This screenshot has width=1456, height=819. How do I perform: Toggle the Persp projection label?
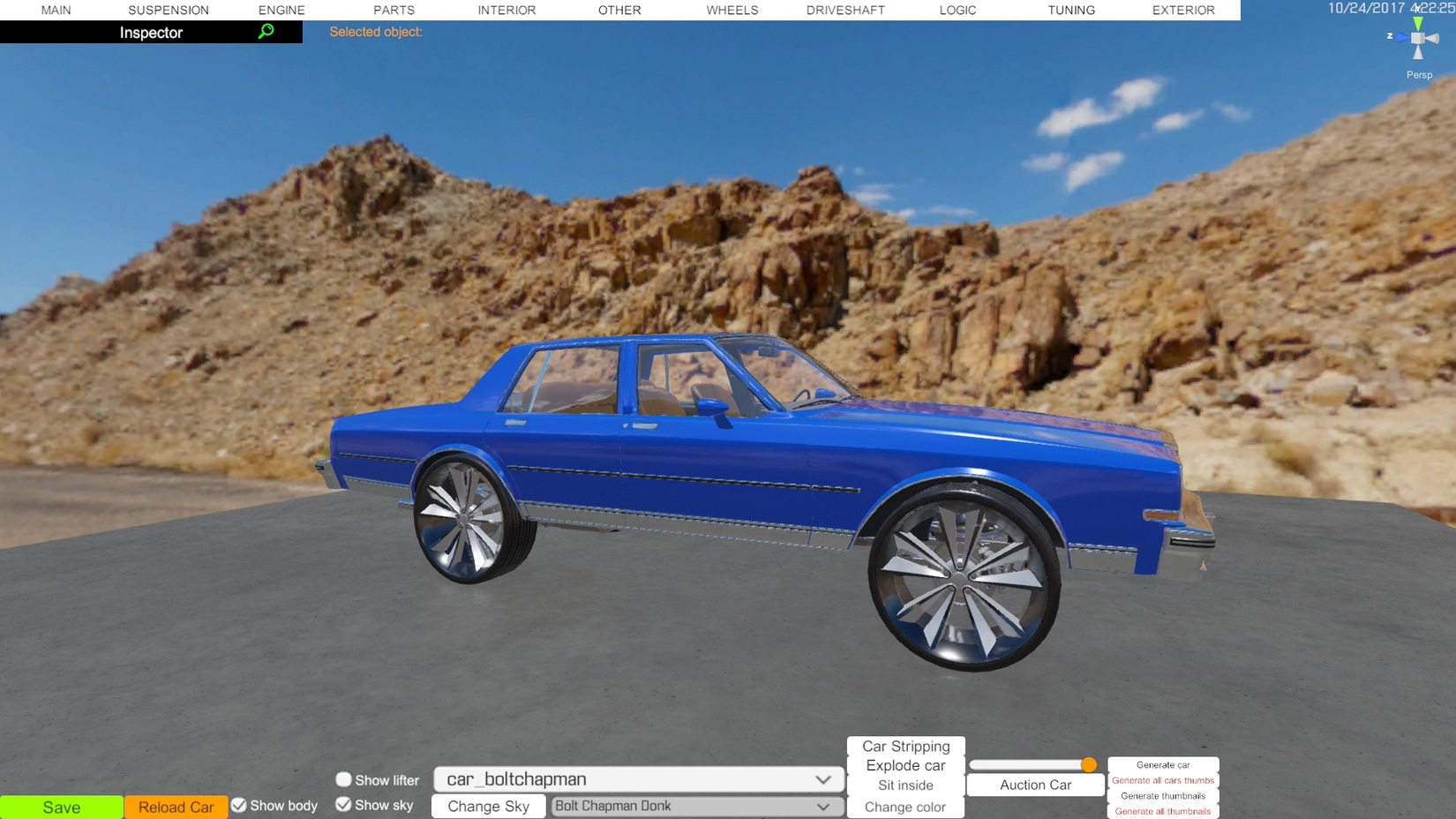click(1419, 75)
